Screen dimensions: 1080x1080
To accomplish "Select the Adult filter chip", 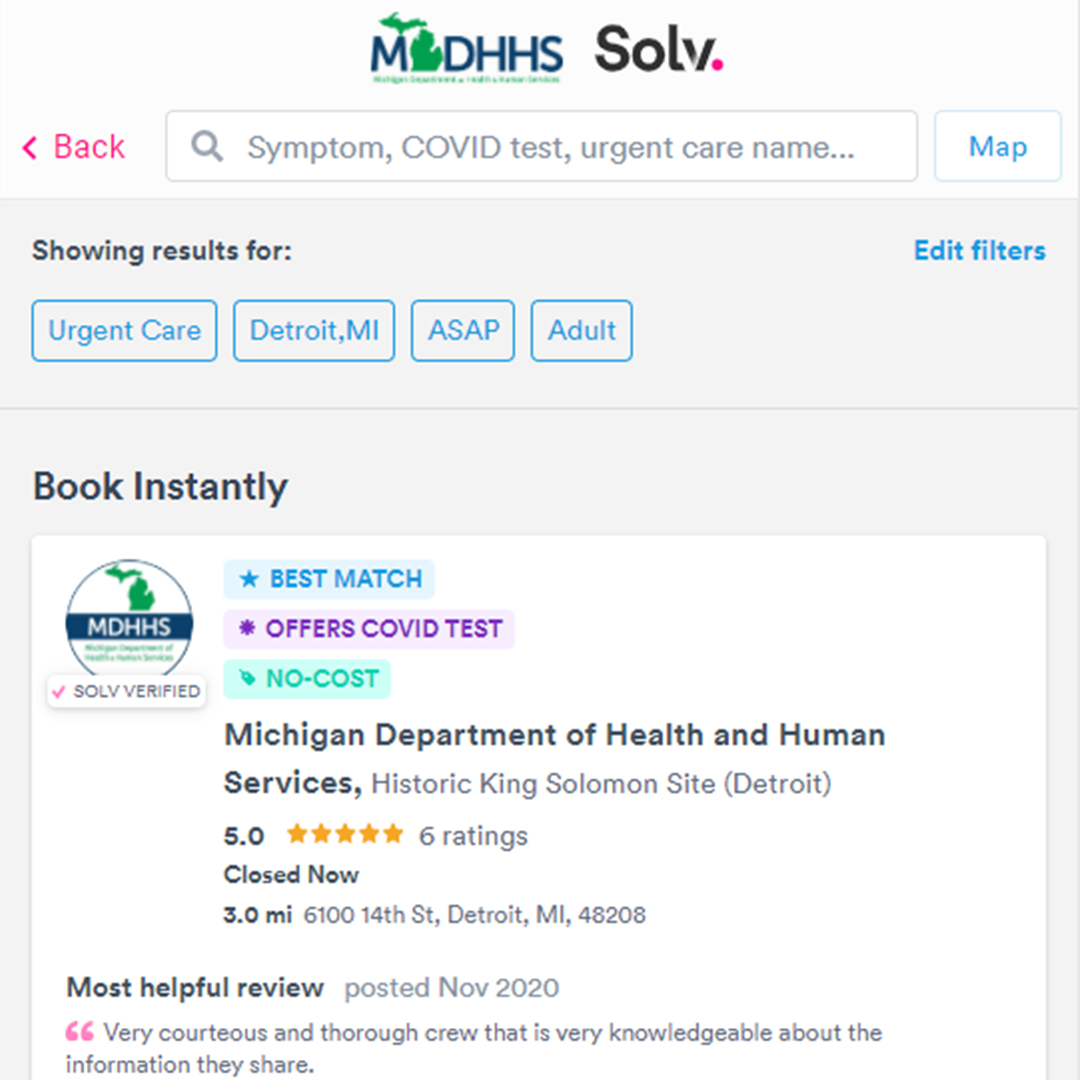I will (x=581, y=331).
